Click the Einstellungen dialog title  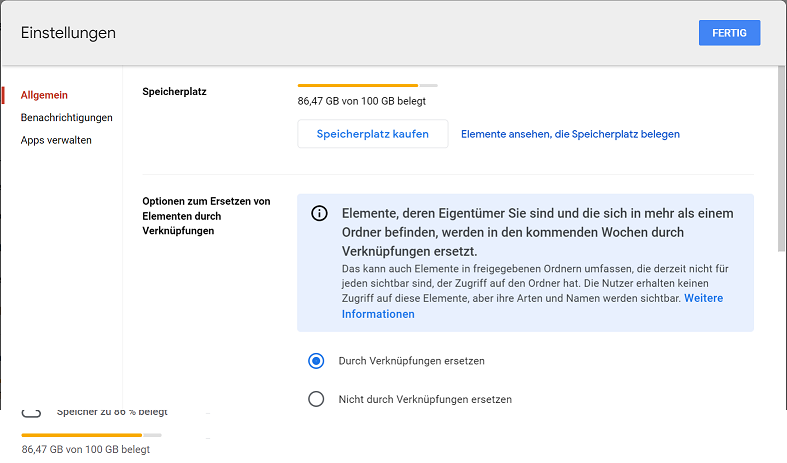coord(68,33)
